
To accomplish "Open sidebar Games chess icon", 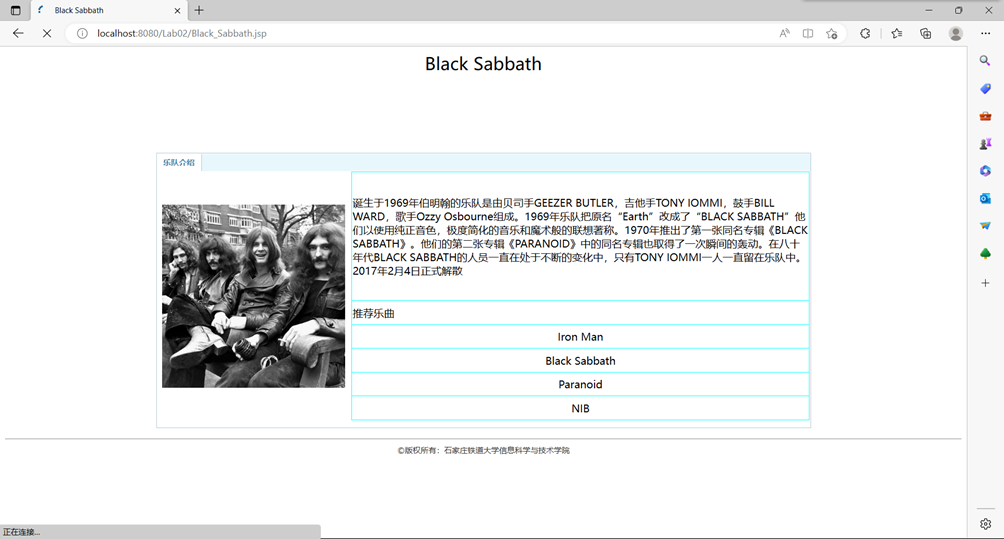I will 985,143.
